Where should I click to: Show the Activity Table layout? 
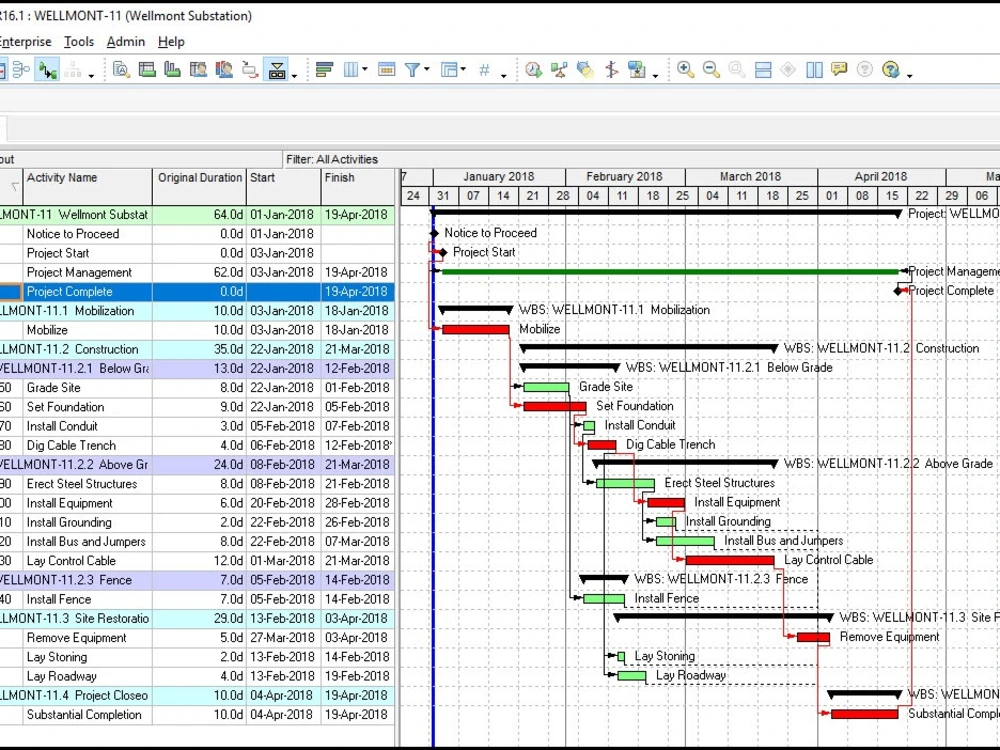point(147,70)
